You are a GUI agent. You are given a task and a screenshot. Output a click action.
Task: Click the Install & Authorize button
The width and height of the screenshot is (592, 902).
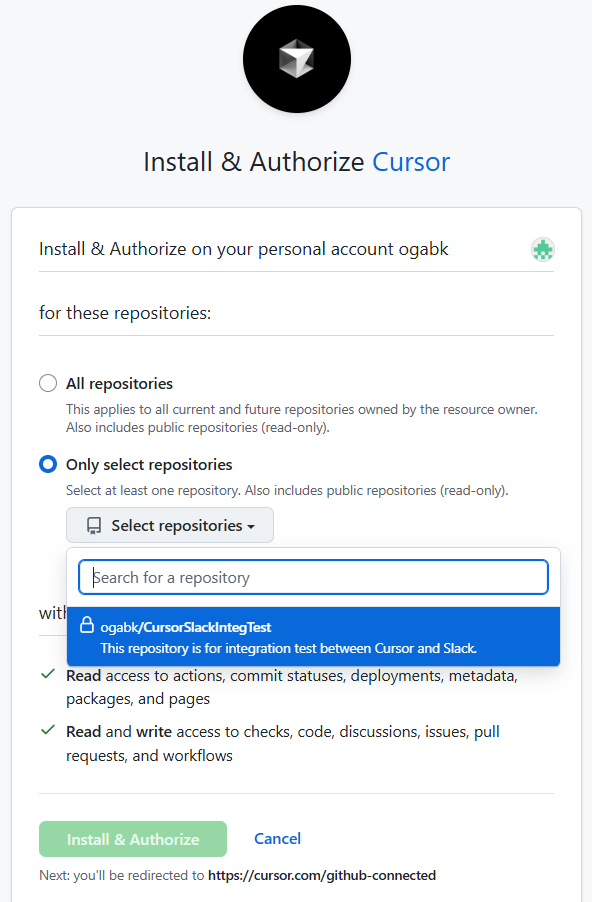pyautogui.click(x=132, y=838)
